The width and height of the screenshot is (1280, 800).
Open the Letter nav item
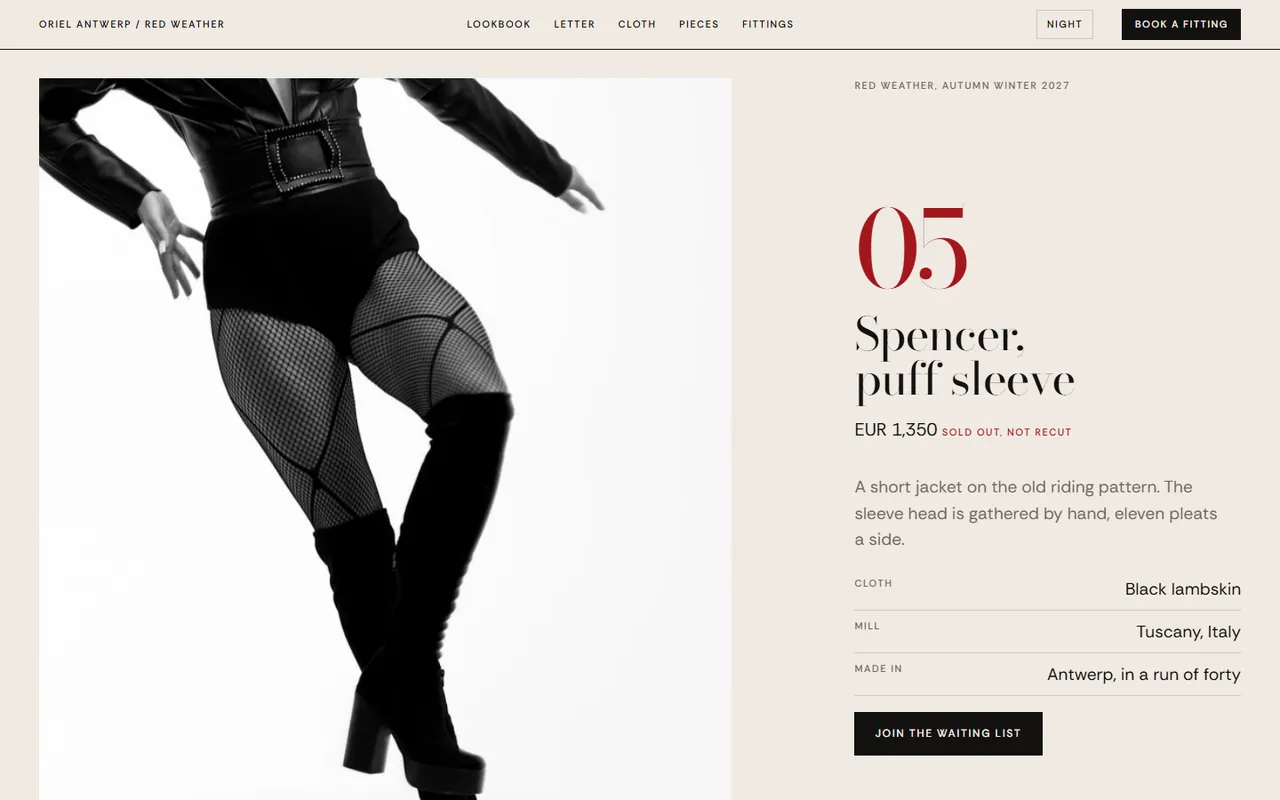click(x=574, y=24)
